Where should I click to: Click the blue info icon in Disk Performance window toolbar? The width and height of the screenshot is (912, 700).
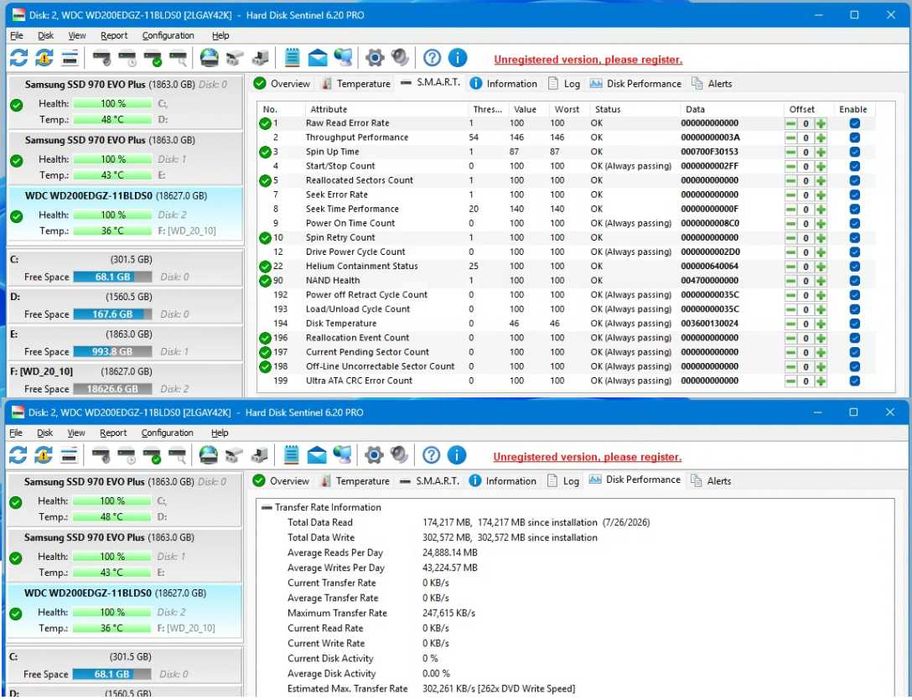[457, 455]
